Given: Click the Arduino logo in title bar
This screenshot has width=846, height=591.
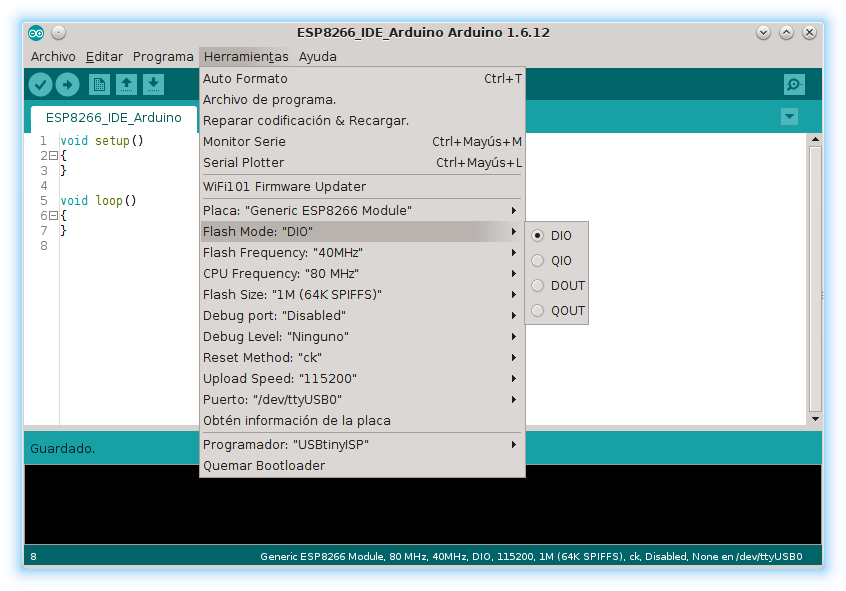Looking at the screenshot, I should pos(36,33).
